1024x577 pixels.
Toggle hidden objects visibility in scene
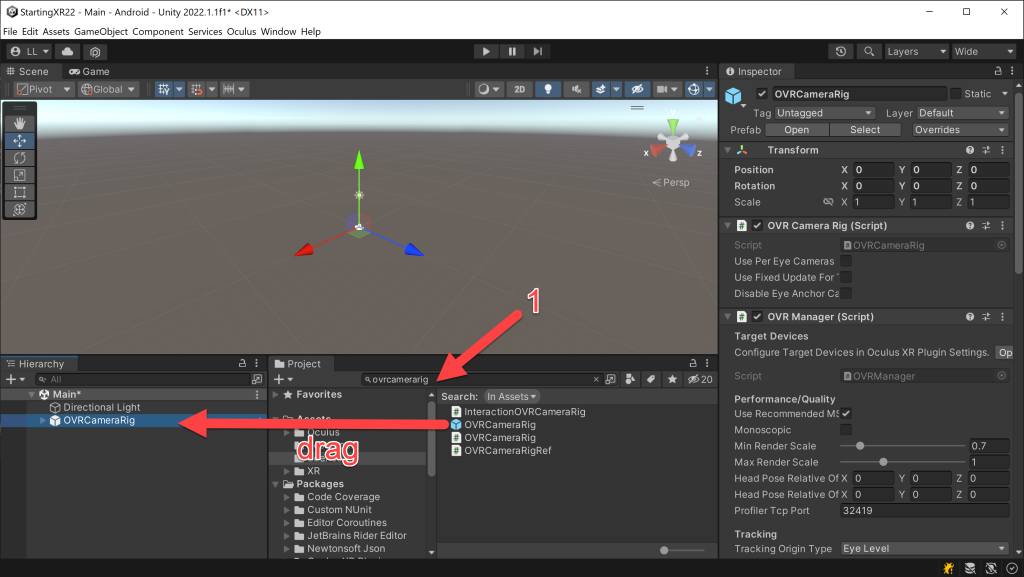click(x=637, y=89)
